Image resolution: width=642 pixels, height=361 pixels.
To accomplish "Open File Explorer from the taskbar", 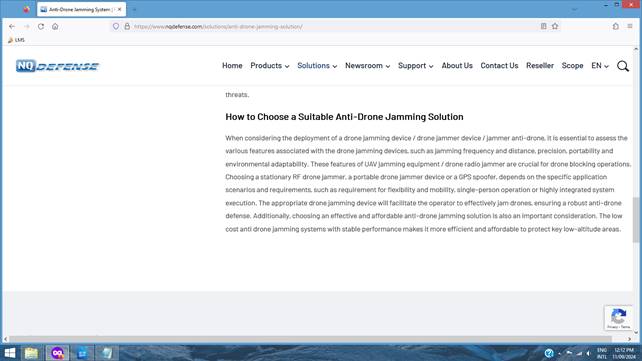I will pos(31,353).
